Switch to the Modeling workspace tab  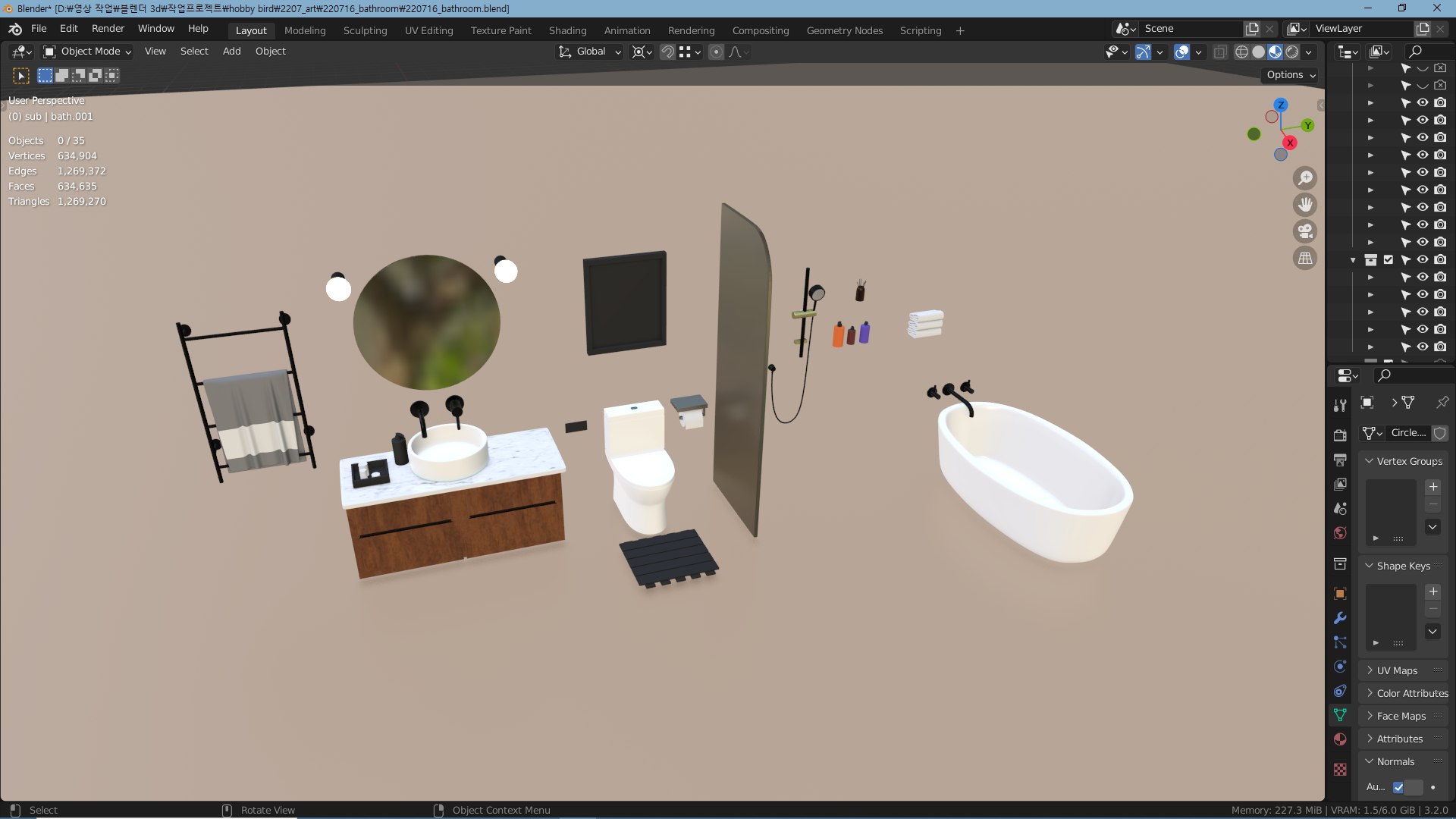point(305,30)
